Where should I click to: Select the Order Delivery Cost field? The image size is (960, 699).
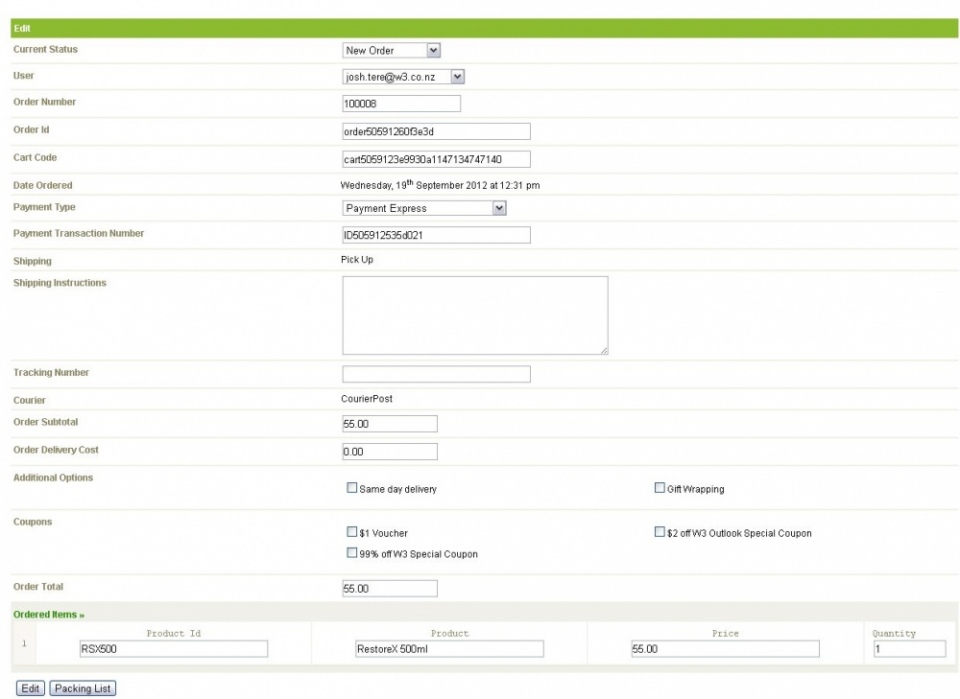(x=390, y=452)
